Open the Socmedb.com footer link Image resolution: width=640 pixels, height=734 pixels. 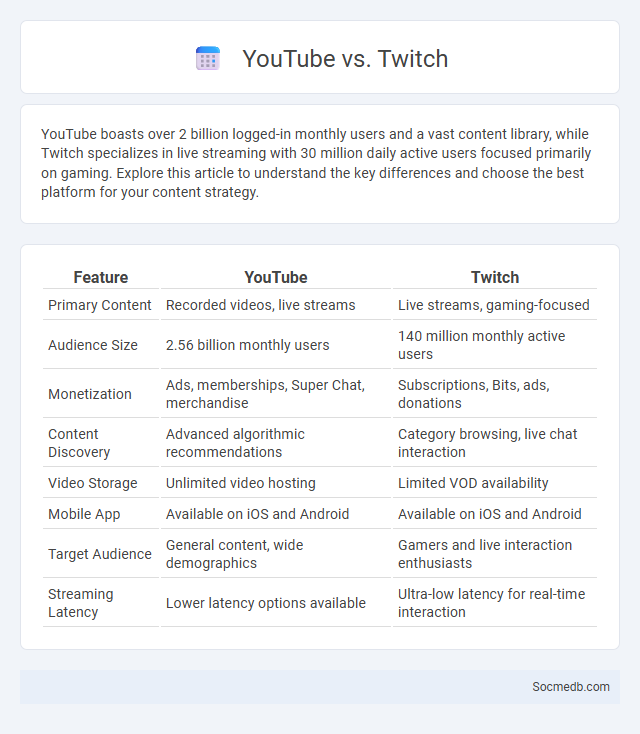click(x=571, y=687)
